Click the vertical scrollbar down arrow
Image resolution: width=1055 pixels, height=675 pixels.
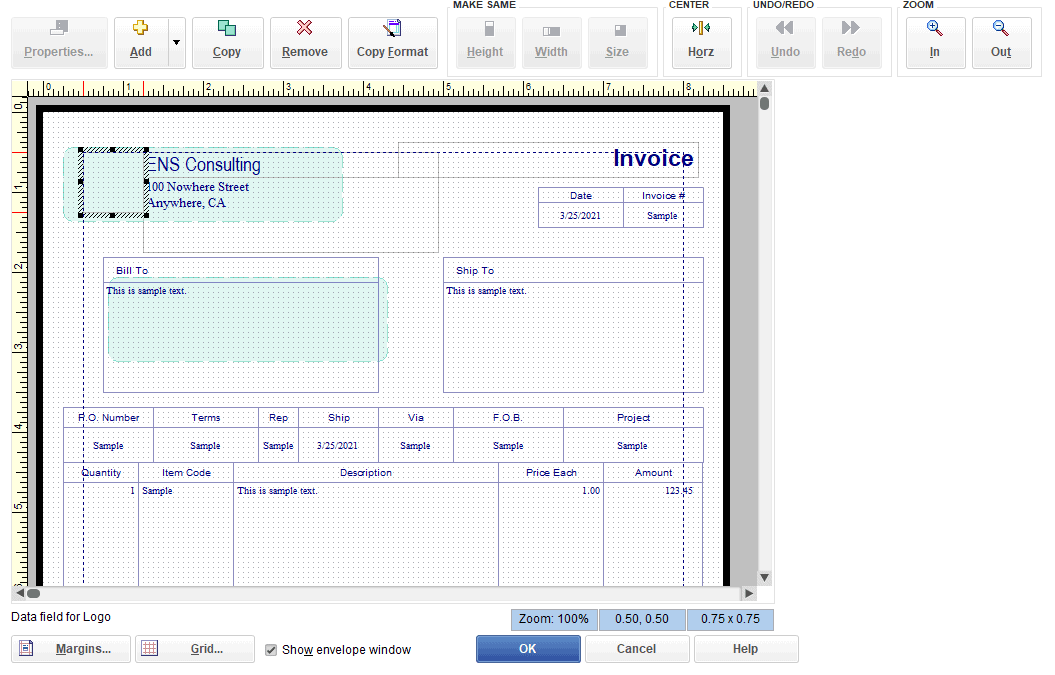pyautogui.click(x=764, y=577)
